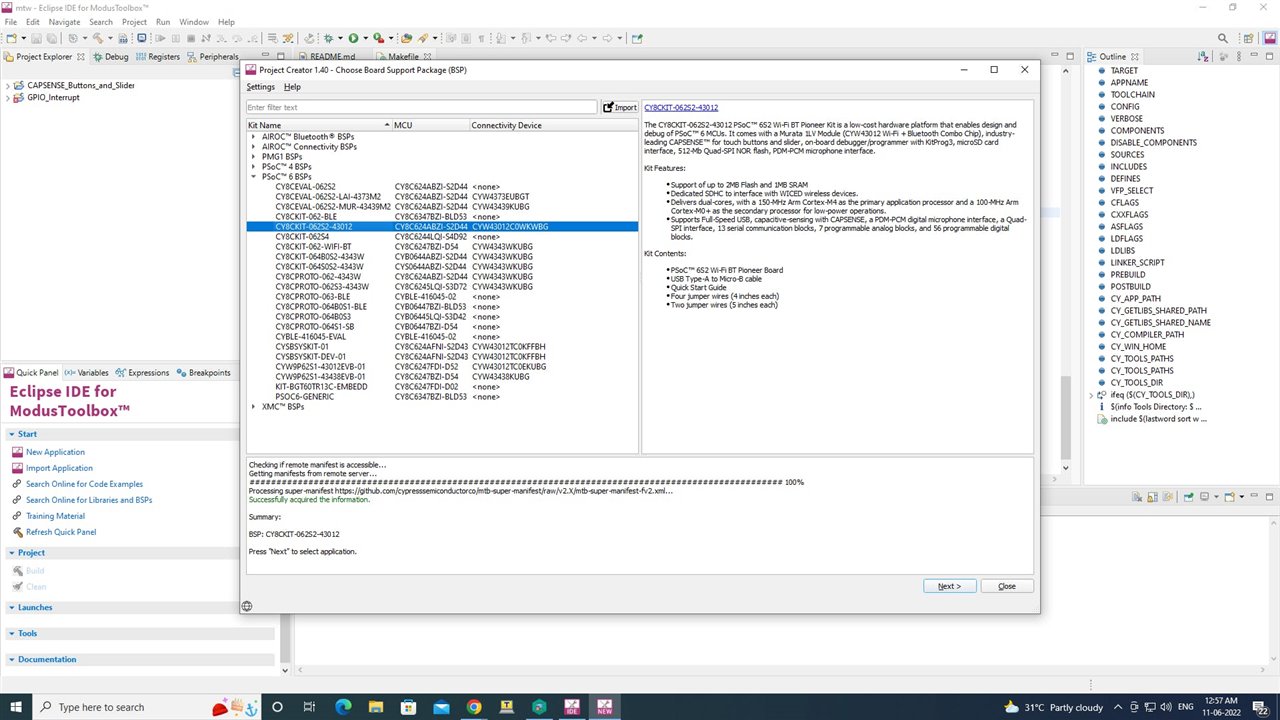Expand the AIROC Bluetooth BSPs group
Viewport: 1280px width, 720px height.
[254, 137]
